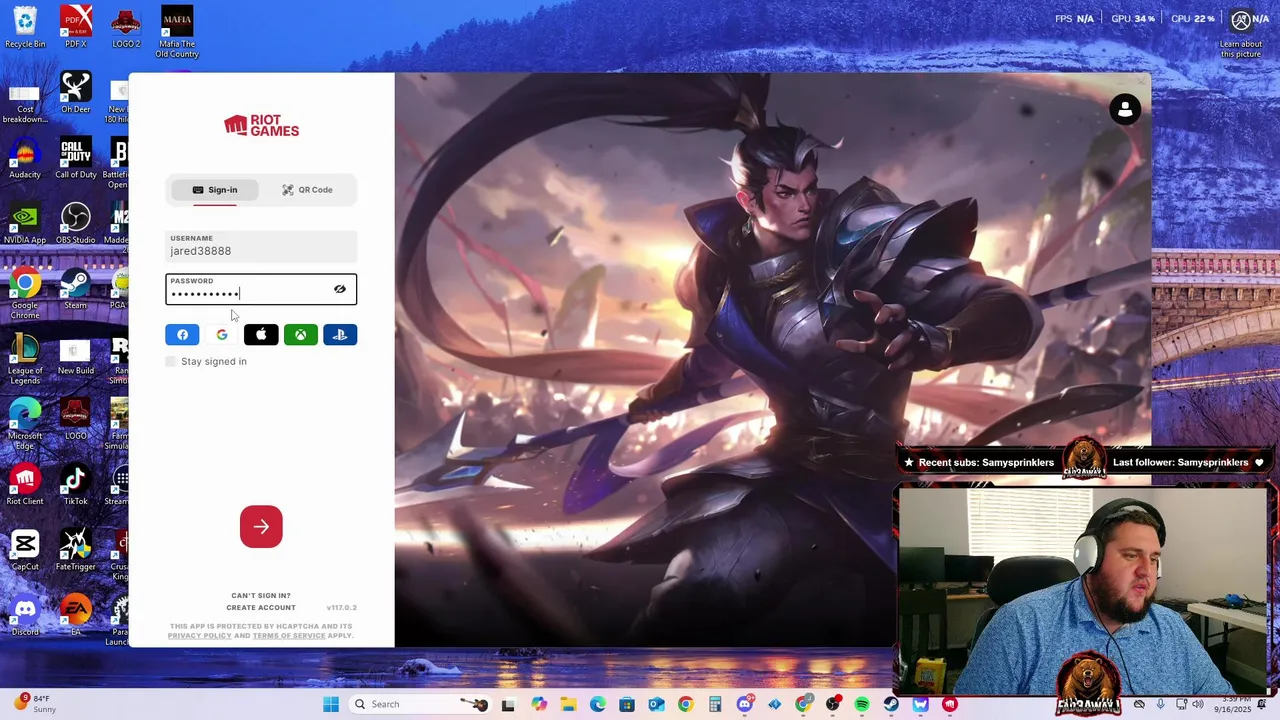
Task: Select the Steam desktop shortcut
Action: (x=76, y=289)
